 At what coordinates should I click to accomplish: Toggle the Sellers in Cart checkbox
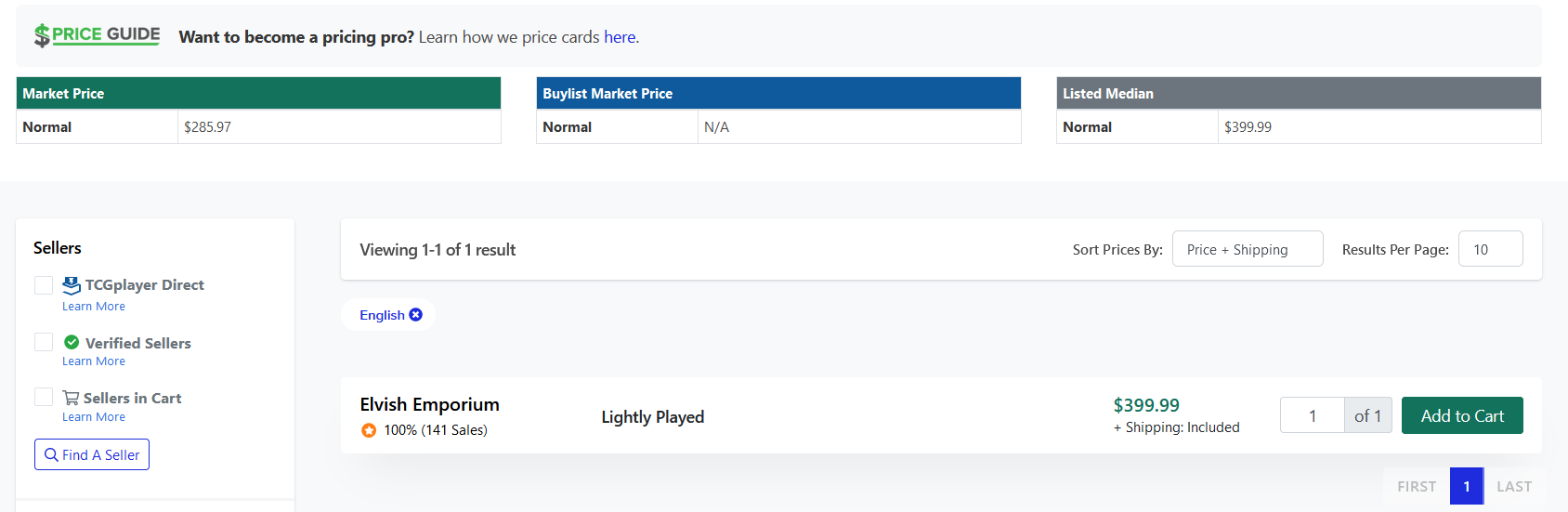click(44, 398)
